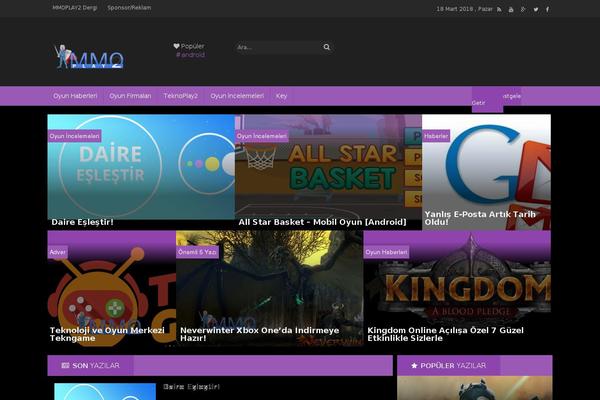
Task: Click Önemli 5 Yazı tag on Neverwinter card
Action: (x=197, y=252)
